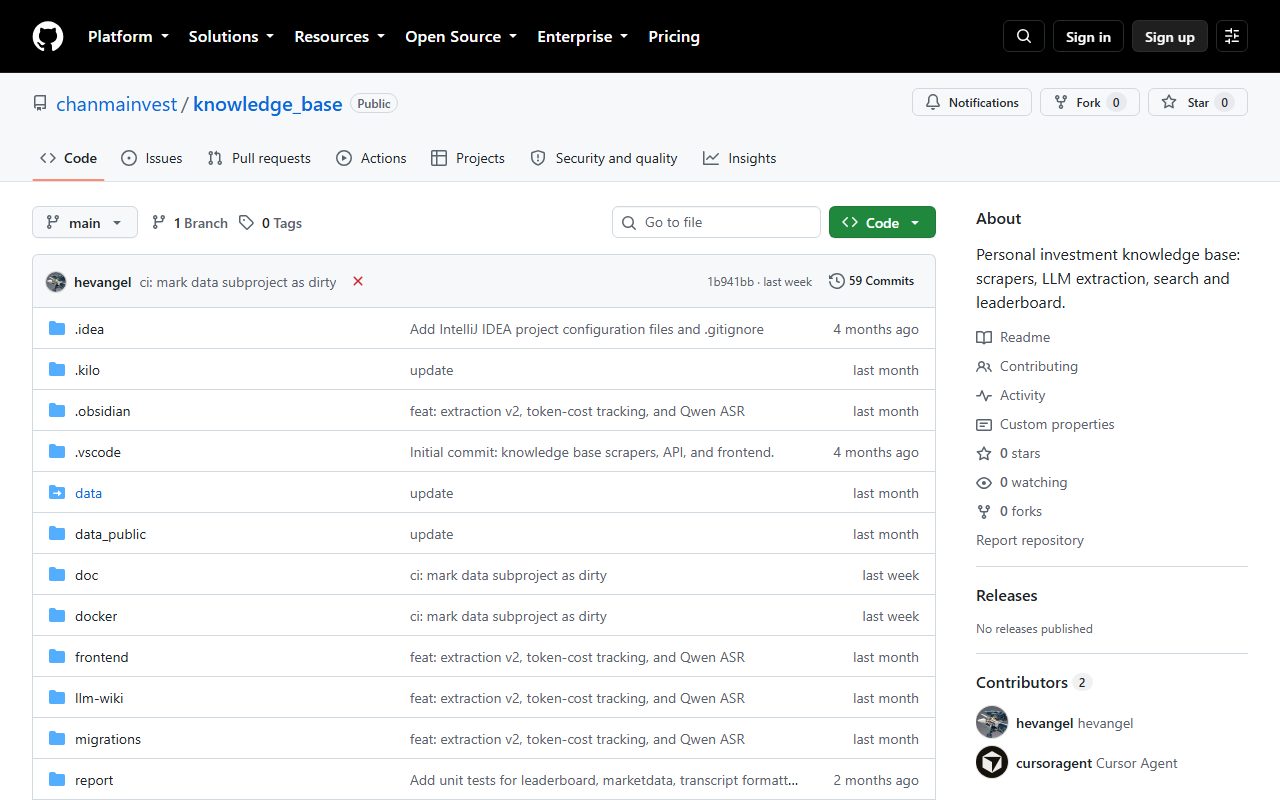The image size is (1280, 800).
Task: Open the Report repository link
Action: tap(1030, 540)
